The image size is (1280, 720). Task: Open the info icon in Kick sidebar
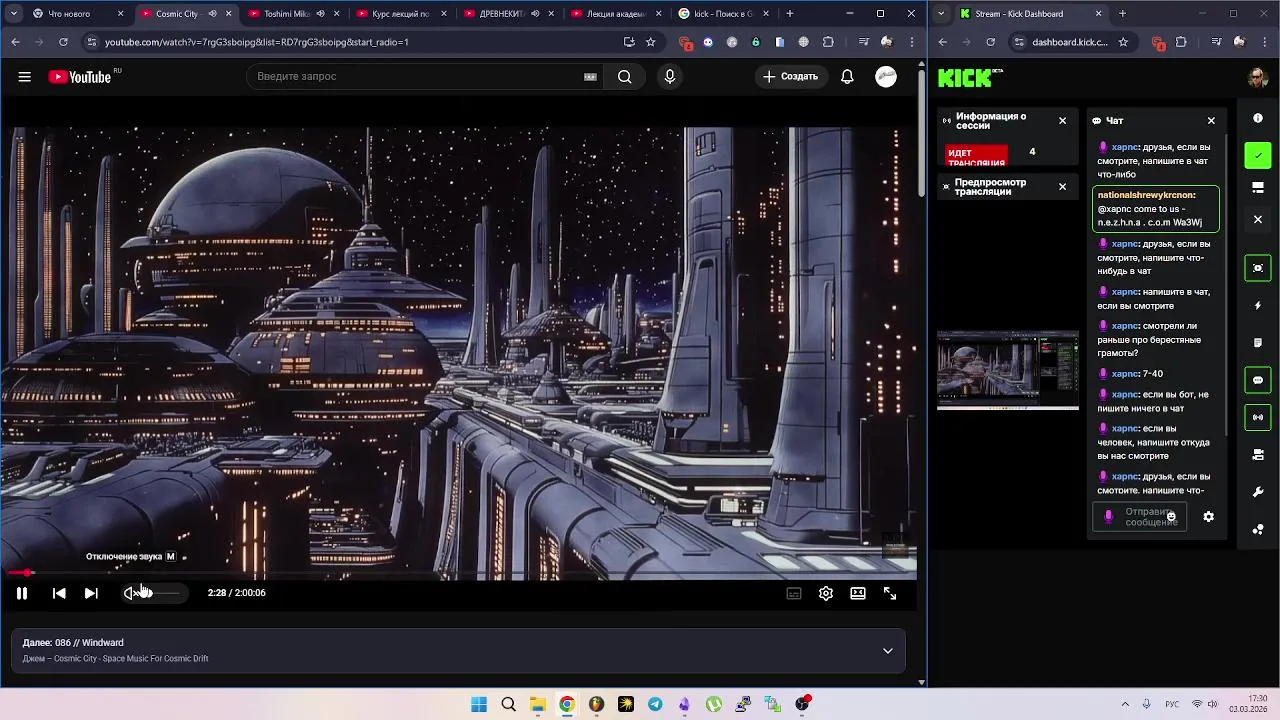click(1258, 118)
